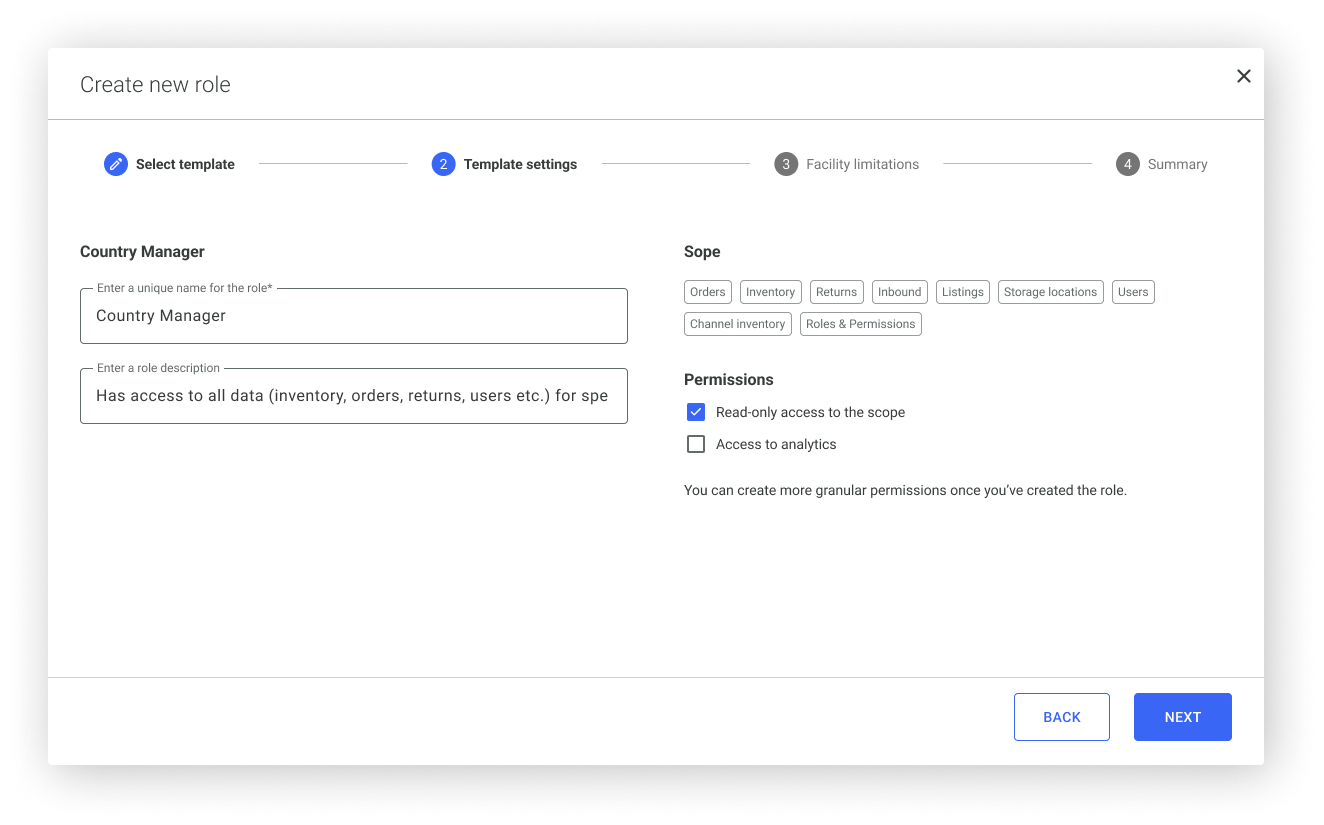The image size is (1324, 825).
Task: Click the Roles & Permissions chip
Action: pyautogui.click(x=860, y=324)
